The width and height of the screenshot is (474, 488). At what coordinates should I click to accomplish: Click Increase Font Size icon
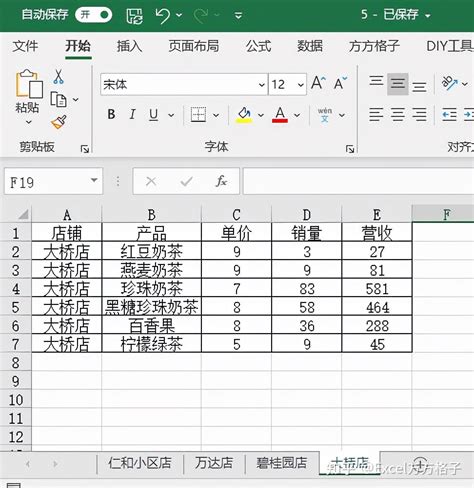(x=318, y=83)
